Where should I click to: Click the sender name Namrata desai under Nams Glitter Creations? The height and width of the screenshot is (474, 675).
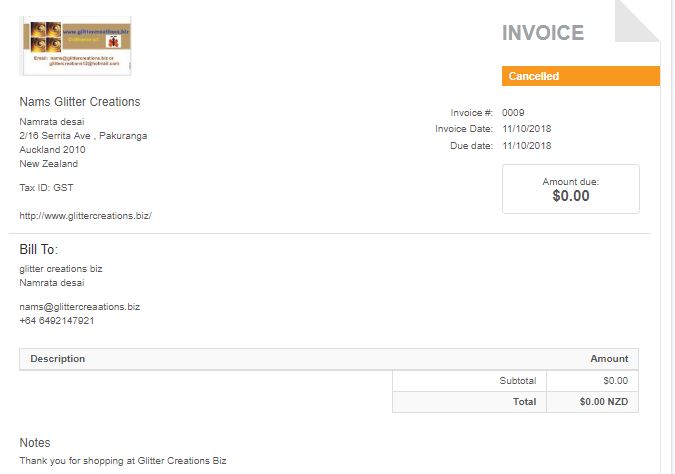pyautogui.click(x=52, y=122)
